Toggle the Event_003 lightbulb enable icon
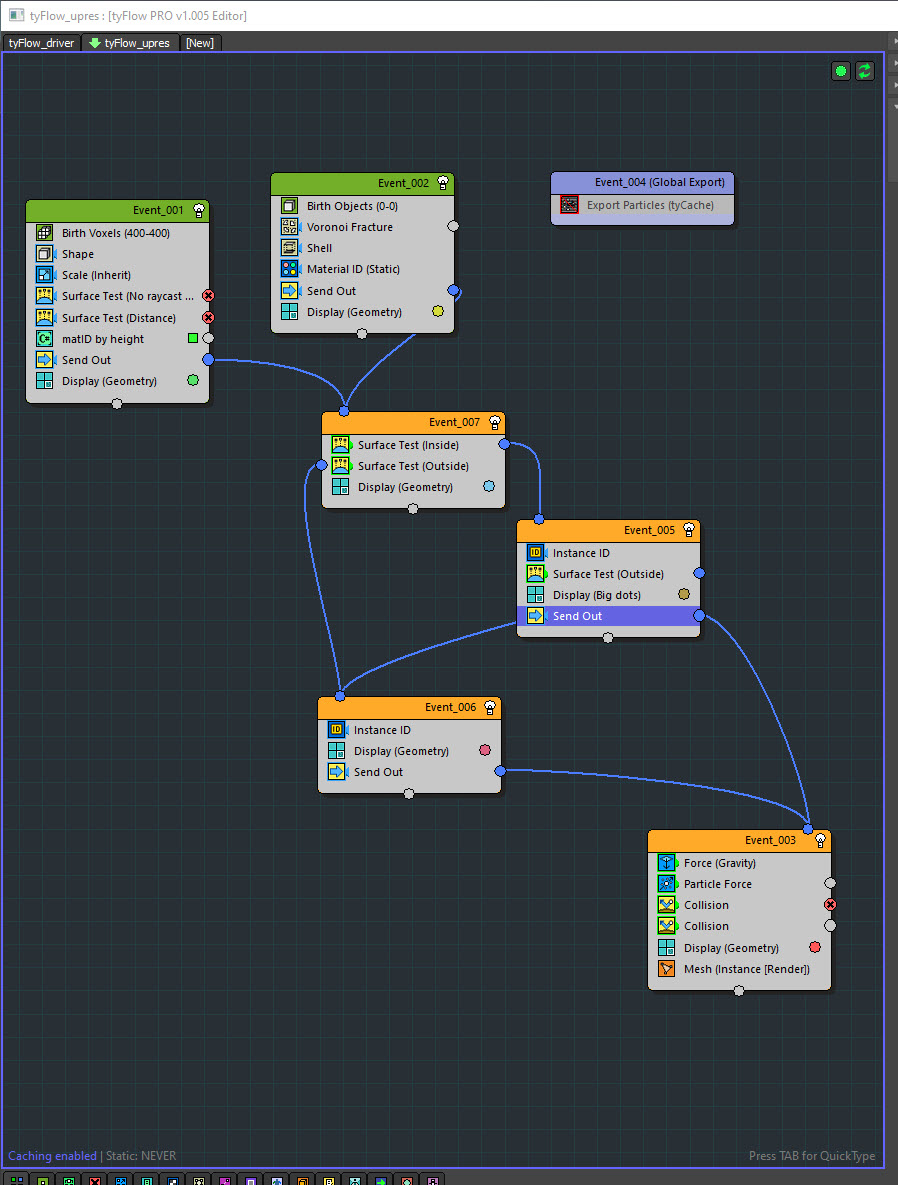The image size is (898, 1185). (x=820, y=840)
